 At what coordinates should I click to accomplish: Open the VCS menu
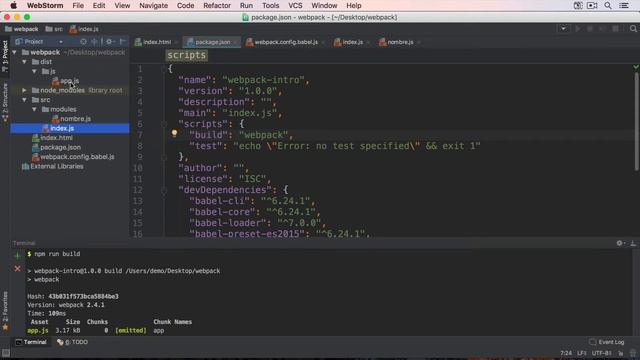point(295,6)
